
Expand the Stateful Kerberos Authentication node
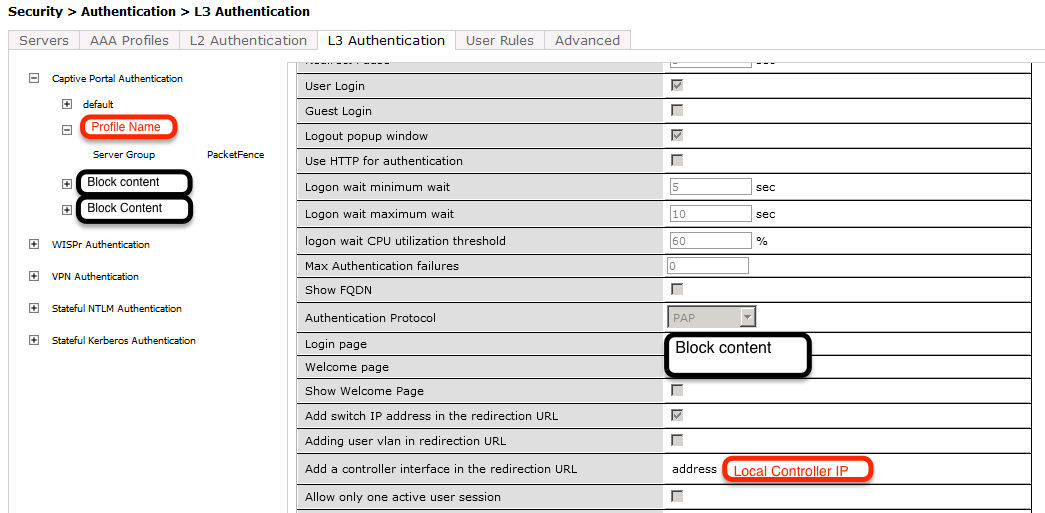point(34,340)
